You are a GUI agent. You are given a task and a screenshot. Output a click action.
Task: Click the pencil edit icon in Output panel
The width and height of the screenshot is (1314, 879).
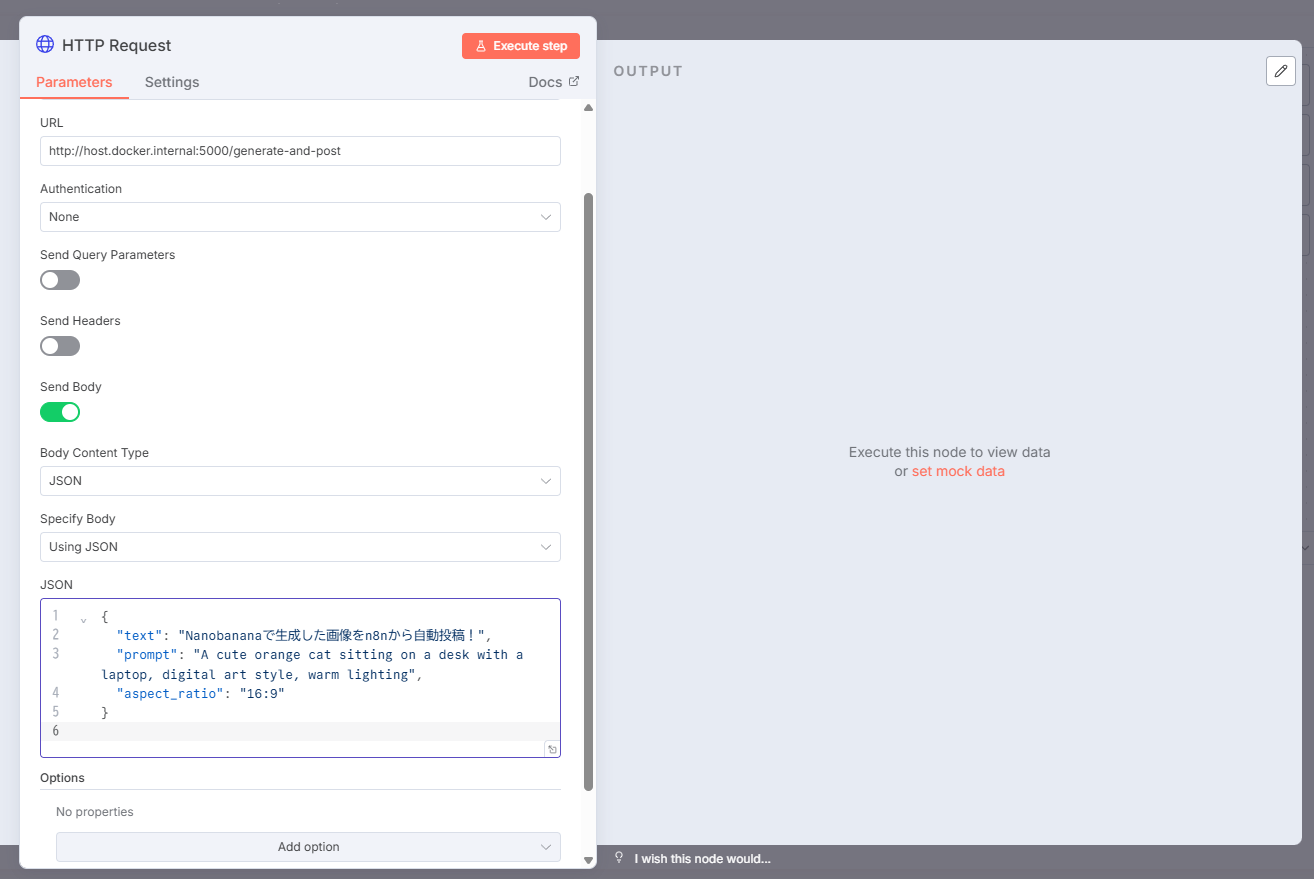pyautogui.click(x=1280, y=71)
